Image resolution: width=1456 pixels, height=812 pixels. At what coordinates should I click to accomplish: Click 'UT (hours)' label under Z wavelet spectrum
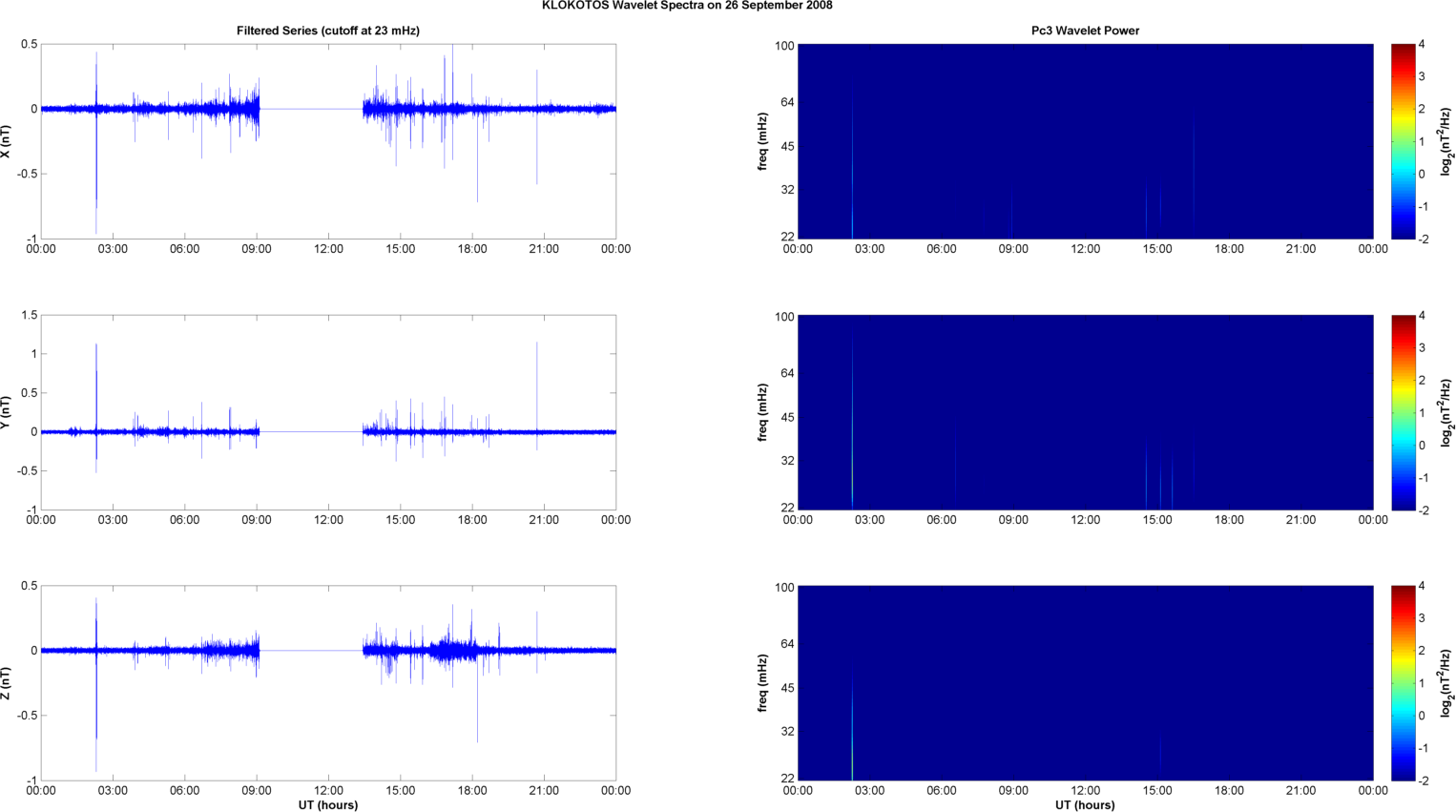tap(1085, 805)
